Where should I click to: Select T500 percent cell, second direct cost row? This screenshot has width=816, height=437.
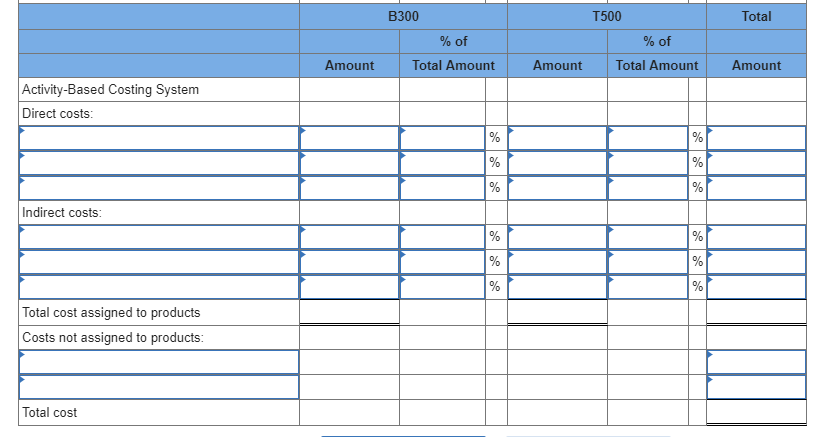coord(648,163)
